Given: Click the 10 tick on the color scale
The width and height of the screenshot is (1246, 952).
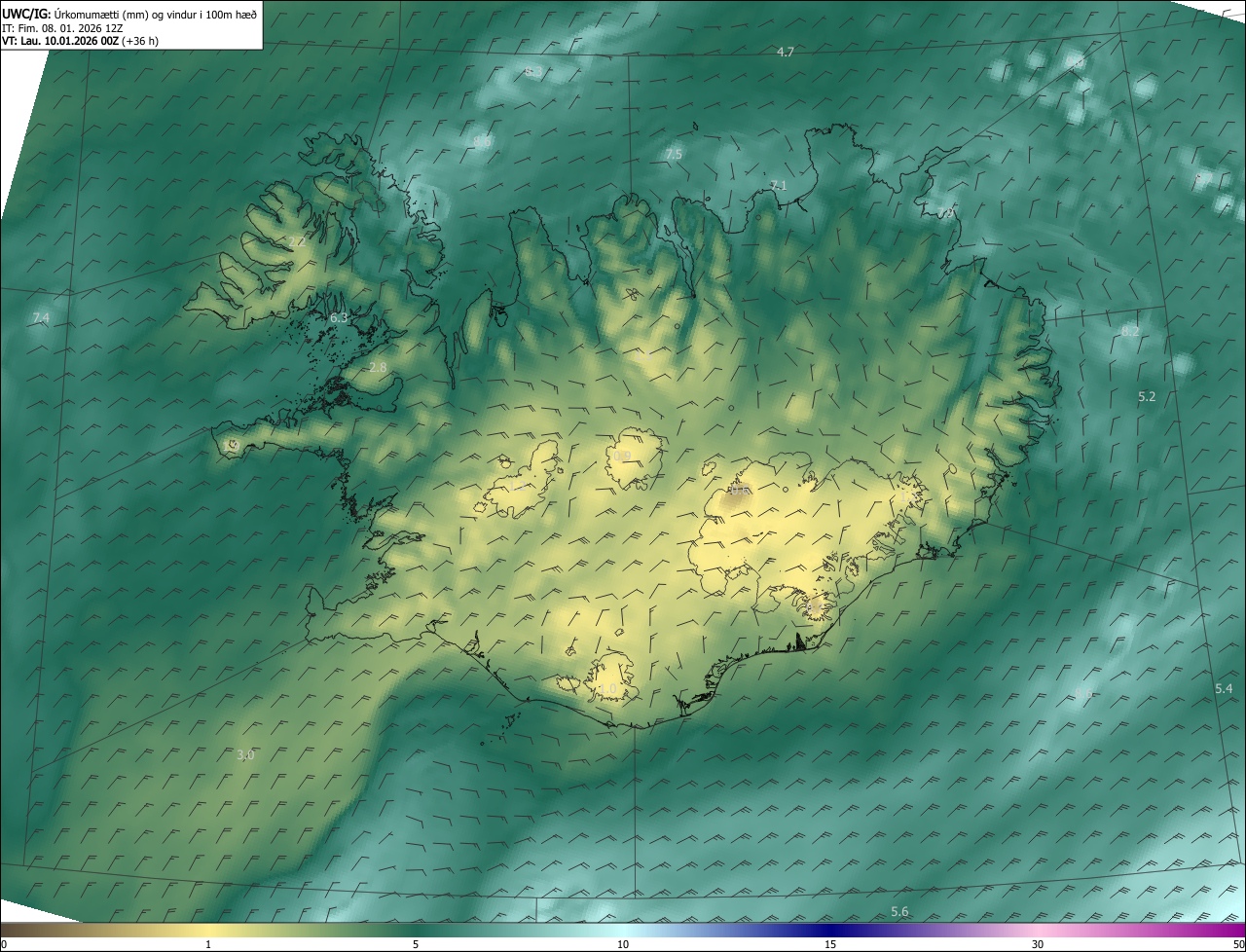Looking at the screenshot, I should pyautogui.click(x=623, y=944).
